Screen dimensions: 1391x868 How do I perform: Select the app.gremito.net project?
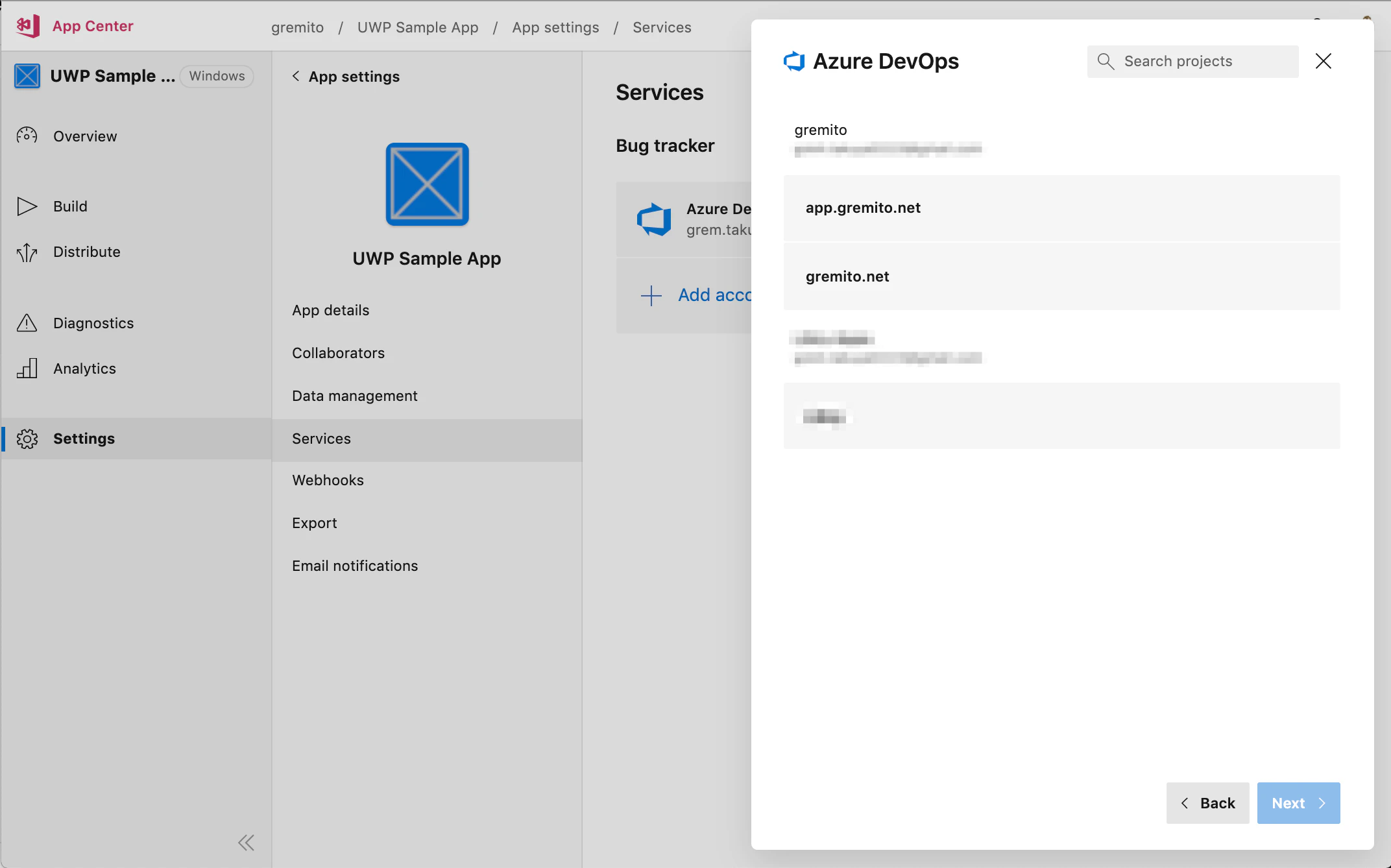[1061, 208]
